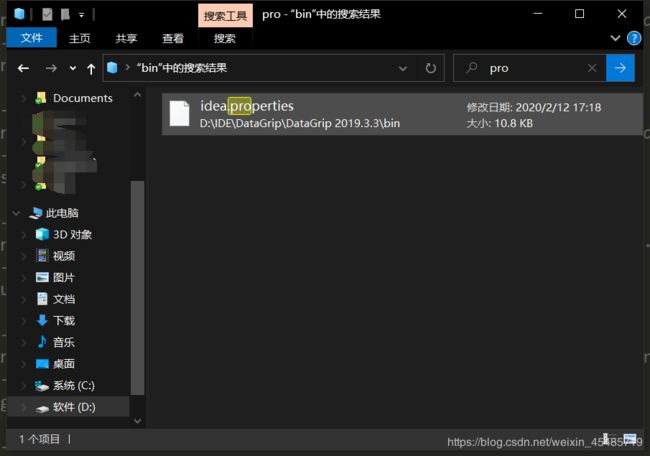Open the 文件 ribbon tab

32,38
